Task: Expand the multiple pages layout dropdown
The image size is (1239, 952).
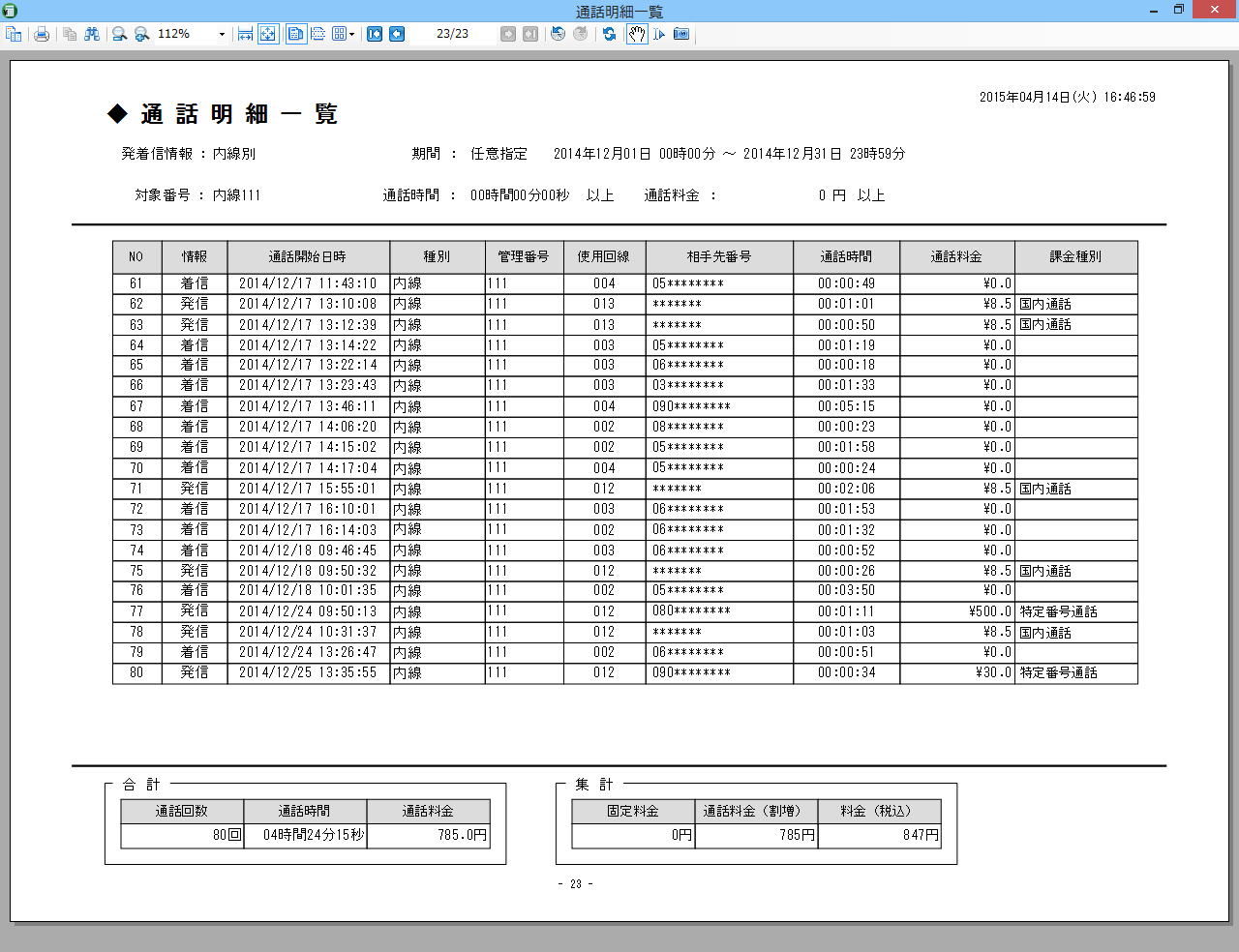Action: [351, 34]
